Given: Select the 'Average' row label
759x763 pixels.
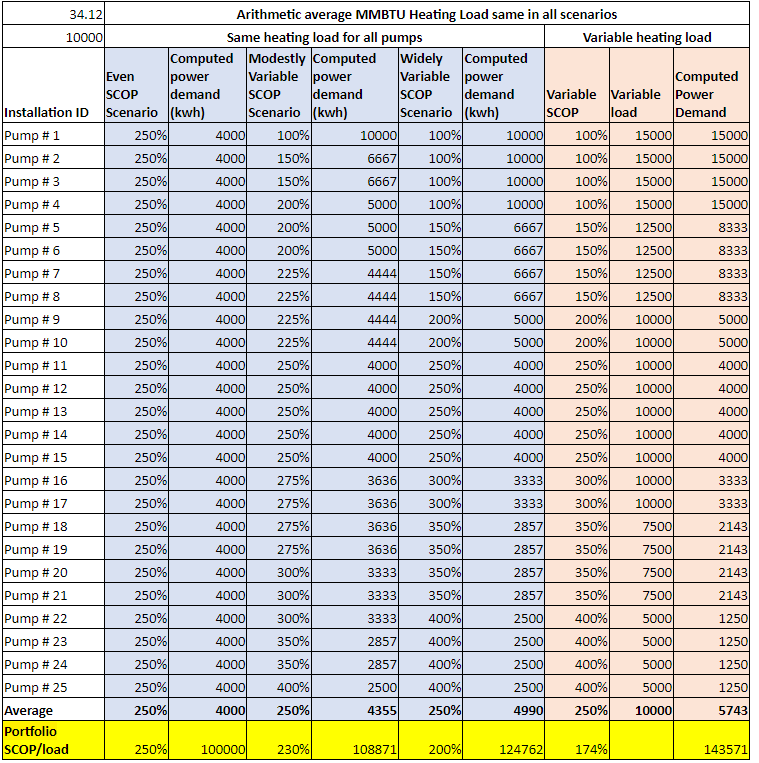Looking at the screenshot, I should [54, 710].
